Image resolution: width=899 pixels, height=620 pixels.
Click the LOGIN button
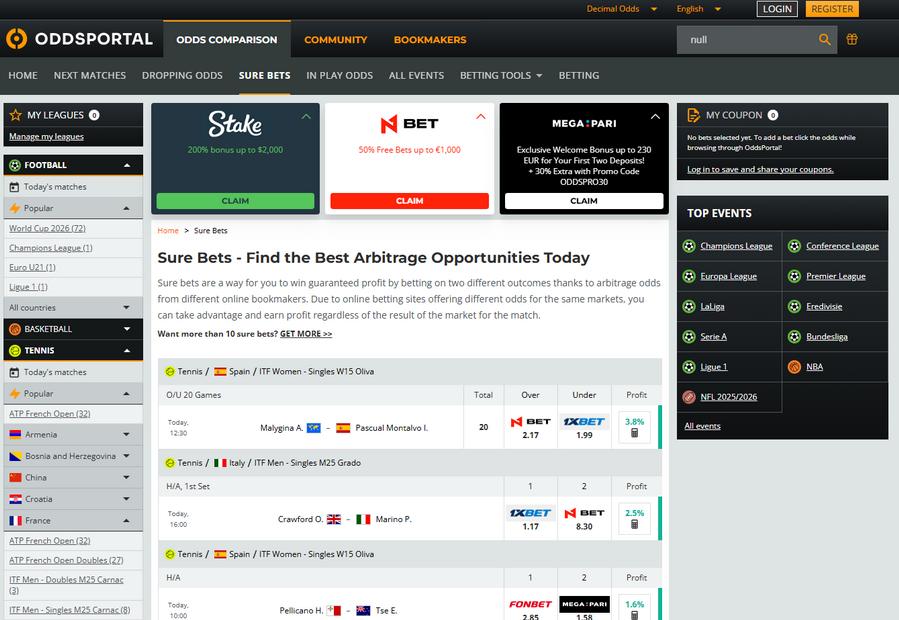(x=777, y=9)
